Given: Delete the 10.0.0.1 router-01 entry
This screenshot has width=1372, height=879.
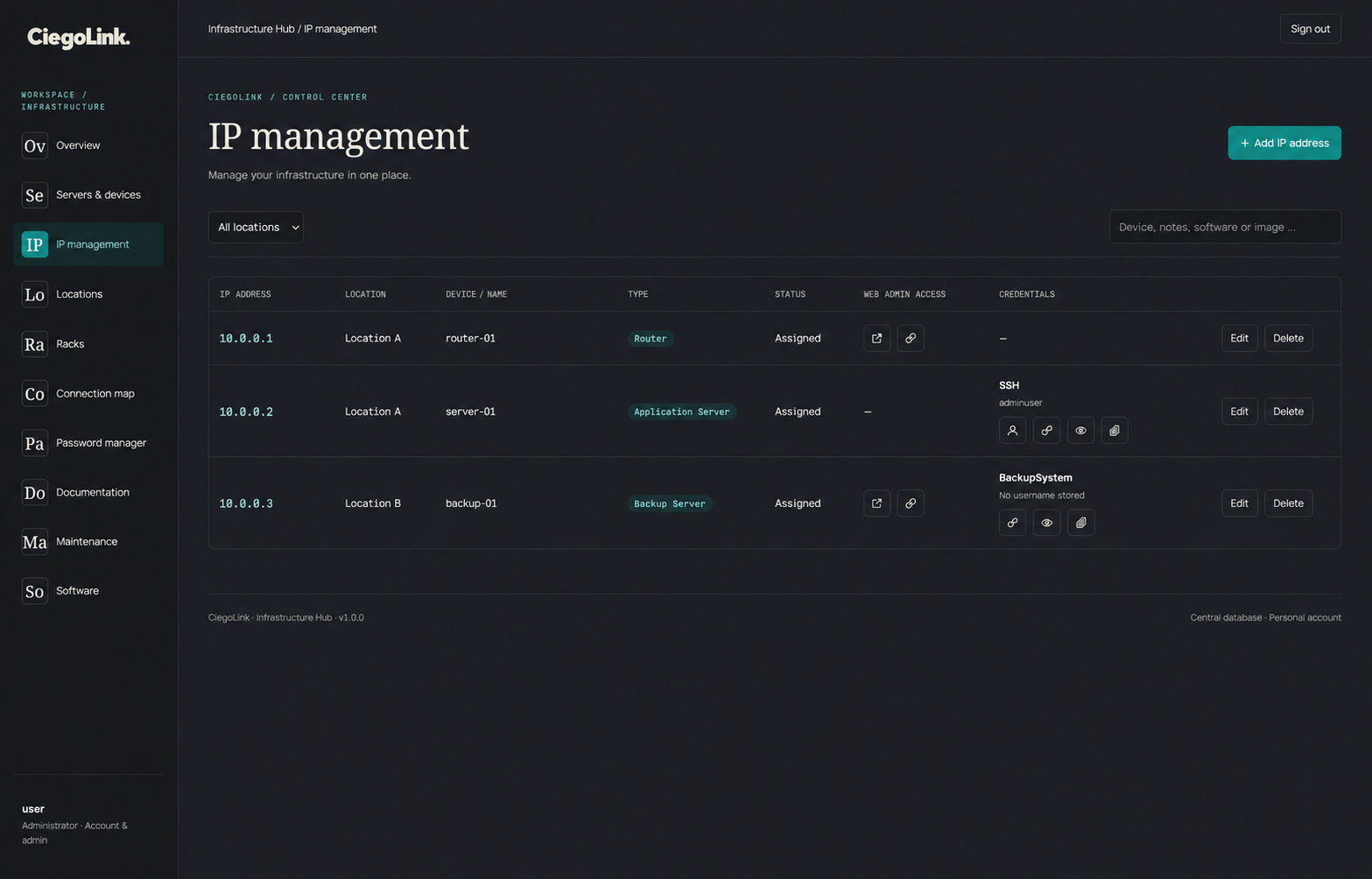Looking at the screenshot, I should coord(1288,338).
